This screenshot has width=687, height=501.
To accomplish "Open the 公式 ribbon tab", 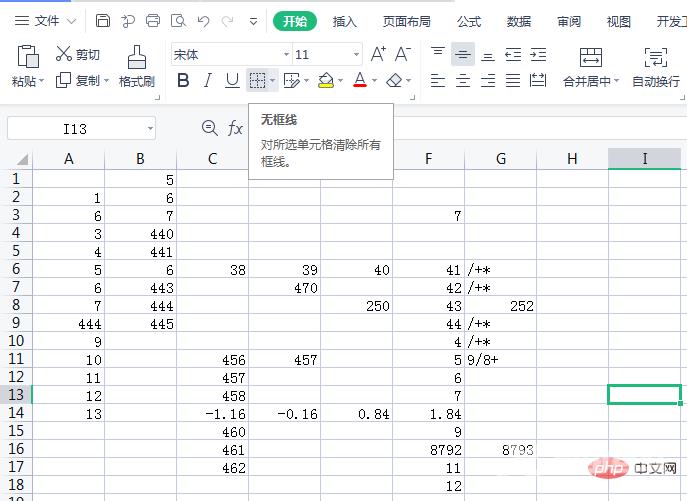I will [469, 21].
